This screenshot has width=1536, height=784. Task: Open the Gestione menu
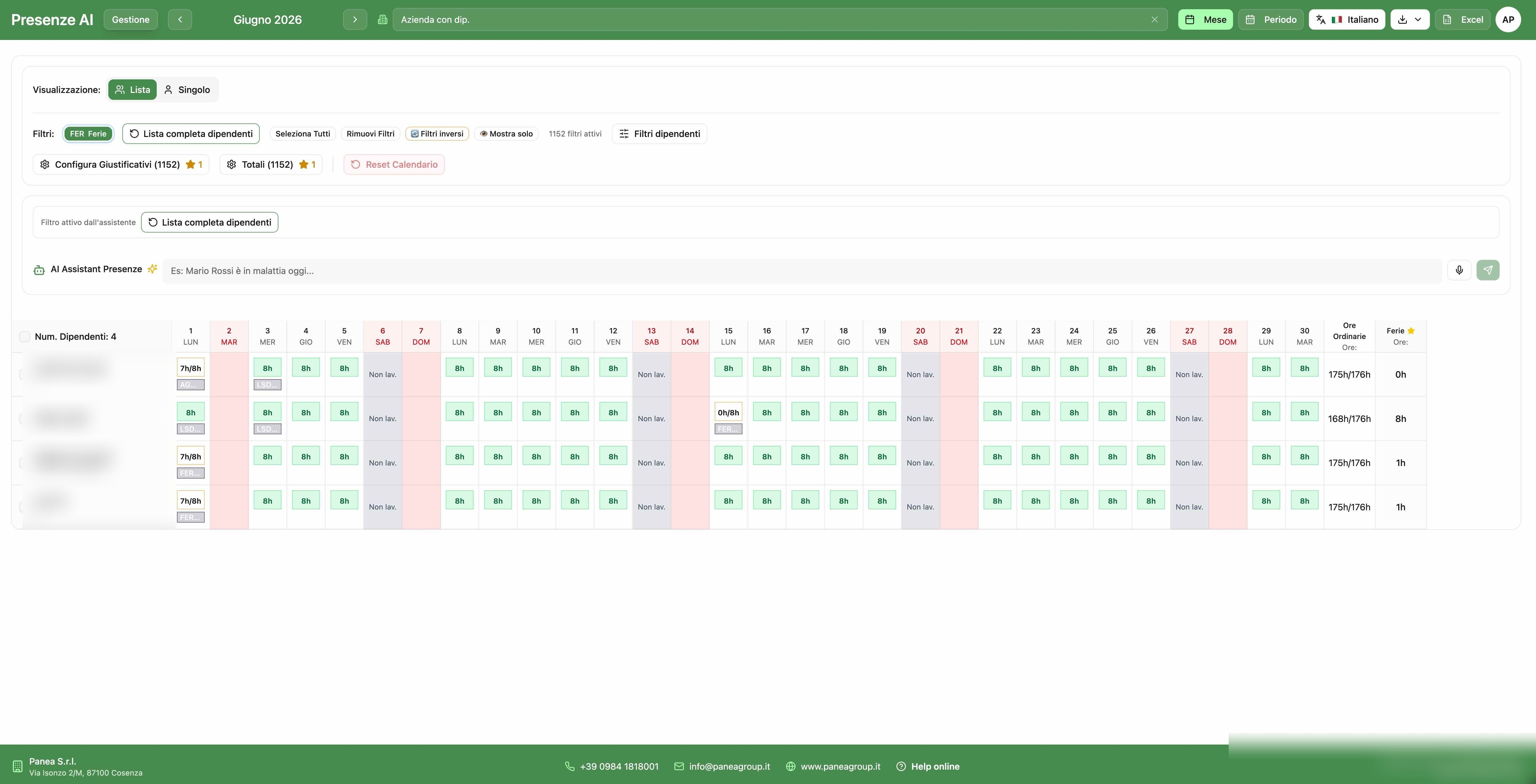tap(131, 20)
